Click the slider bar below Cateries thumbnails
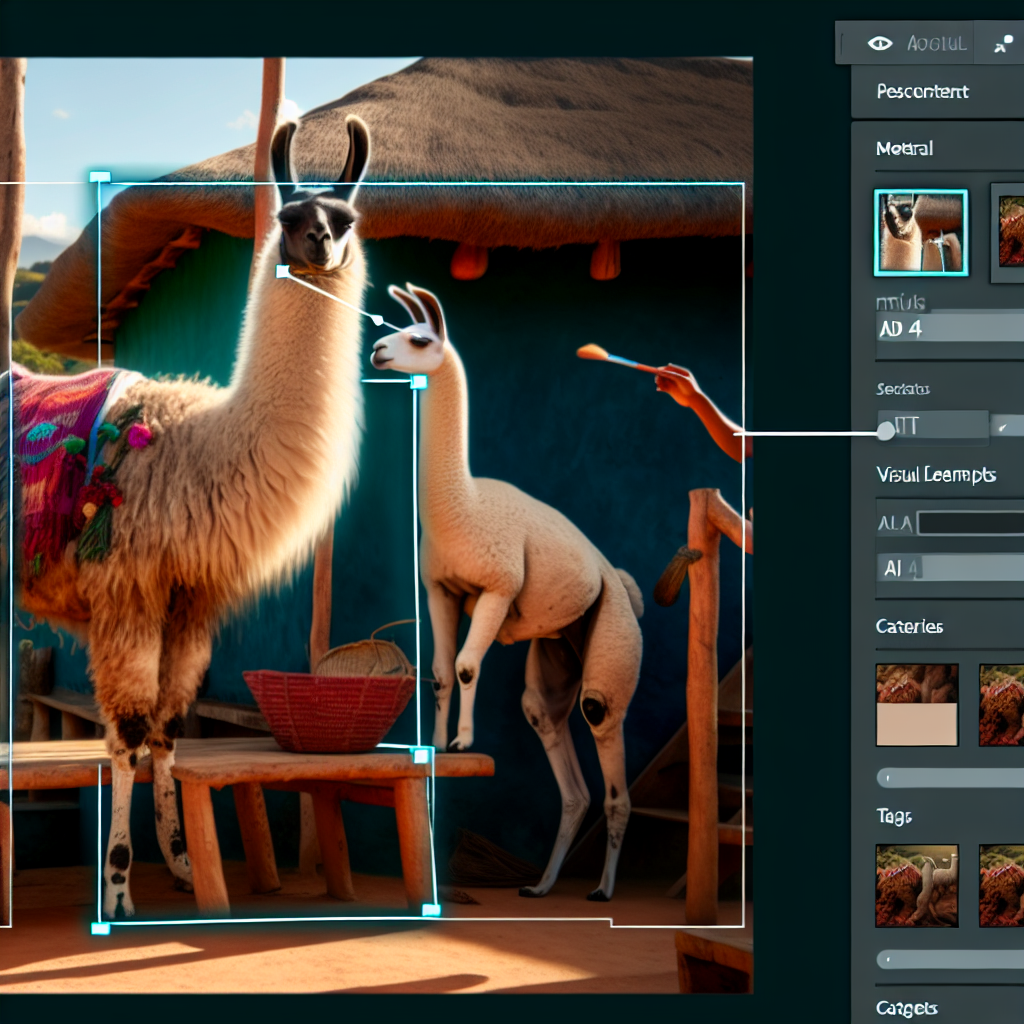The height and width of the screenshot is (1024, 1024). click(x=950, y=778)
